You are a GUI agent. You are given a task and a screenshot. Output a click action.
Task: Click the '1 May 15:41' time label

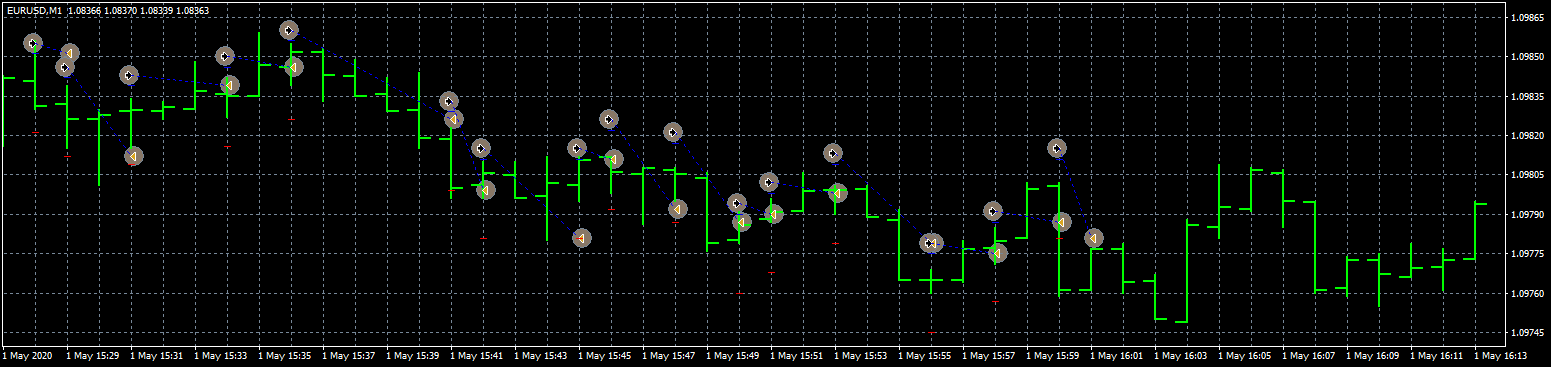(477, 356)
